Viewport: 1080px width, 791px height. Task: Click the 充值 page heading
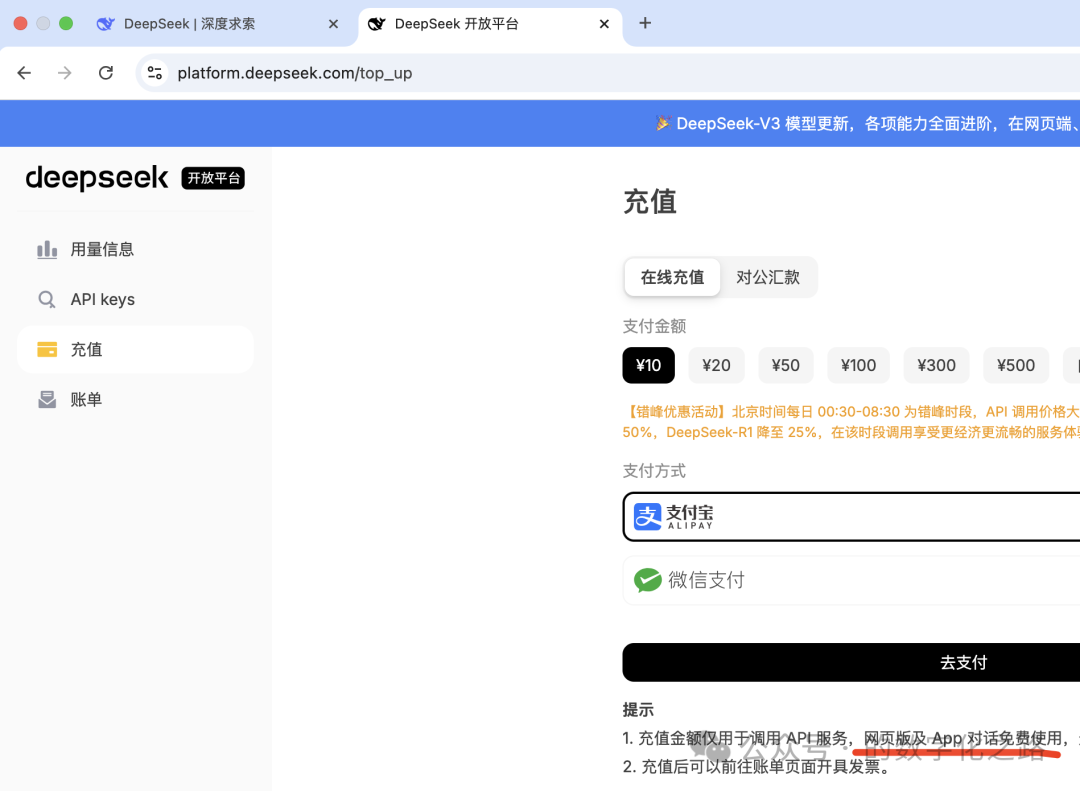tap(650, 202)
